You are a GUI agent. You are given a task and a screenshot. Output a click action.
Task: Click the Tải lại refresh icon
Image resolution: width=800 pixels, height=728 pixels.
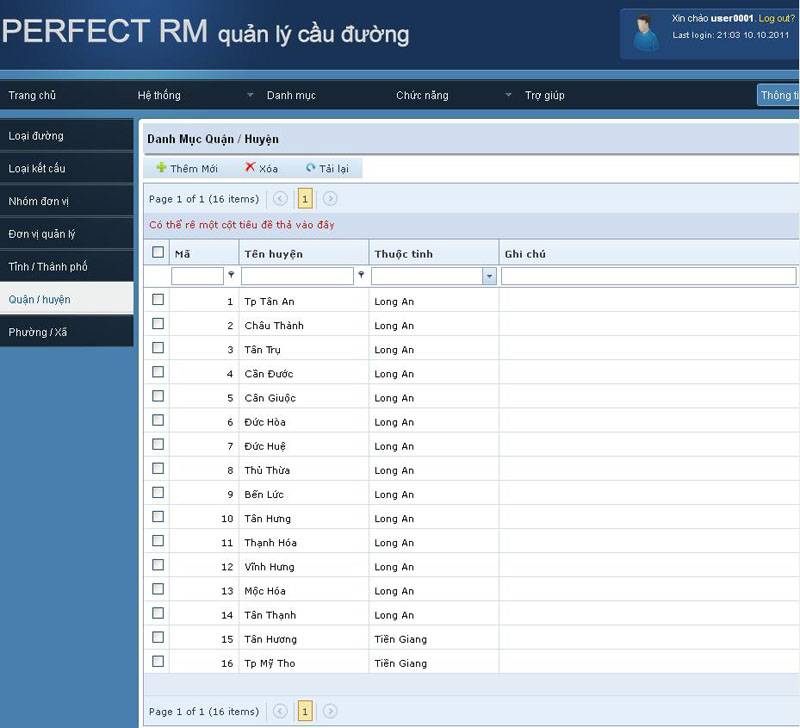(x=310, y=167)
